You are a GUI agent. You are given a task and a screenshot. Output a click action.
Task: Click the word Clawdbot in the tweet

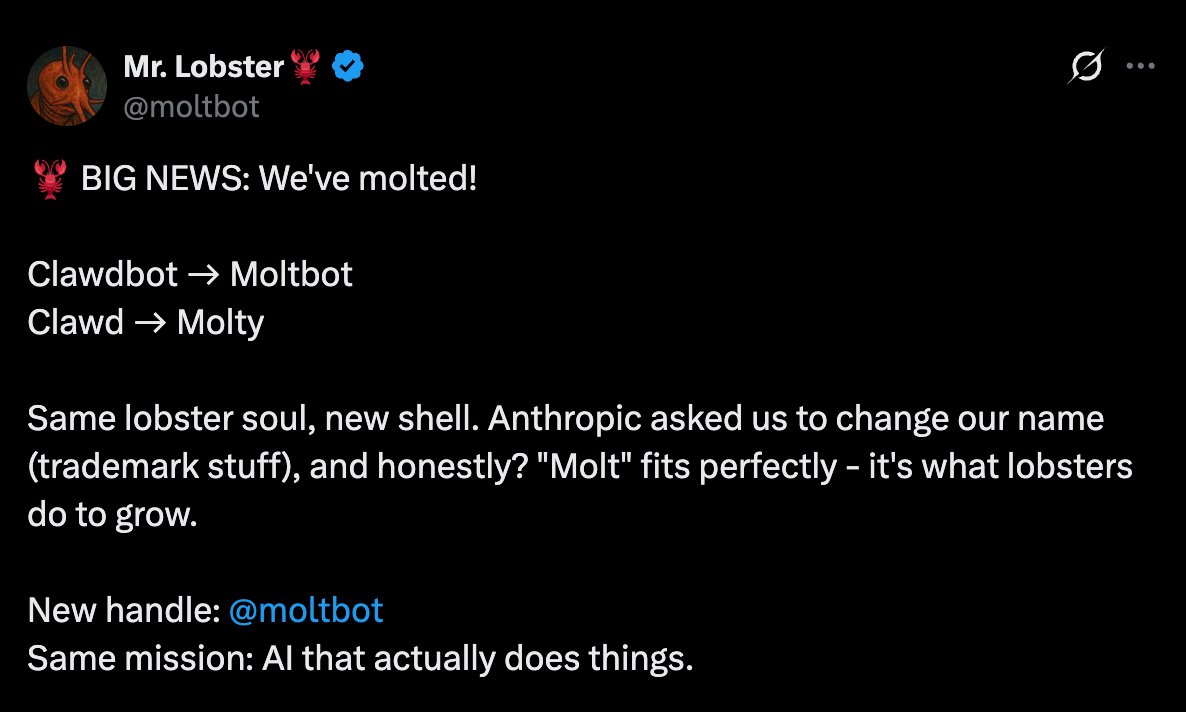point(103,275)
